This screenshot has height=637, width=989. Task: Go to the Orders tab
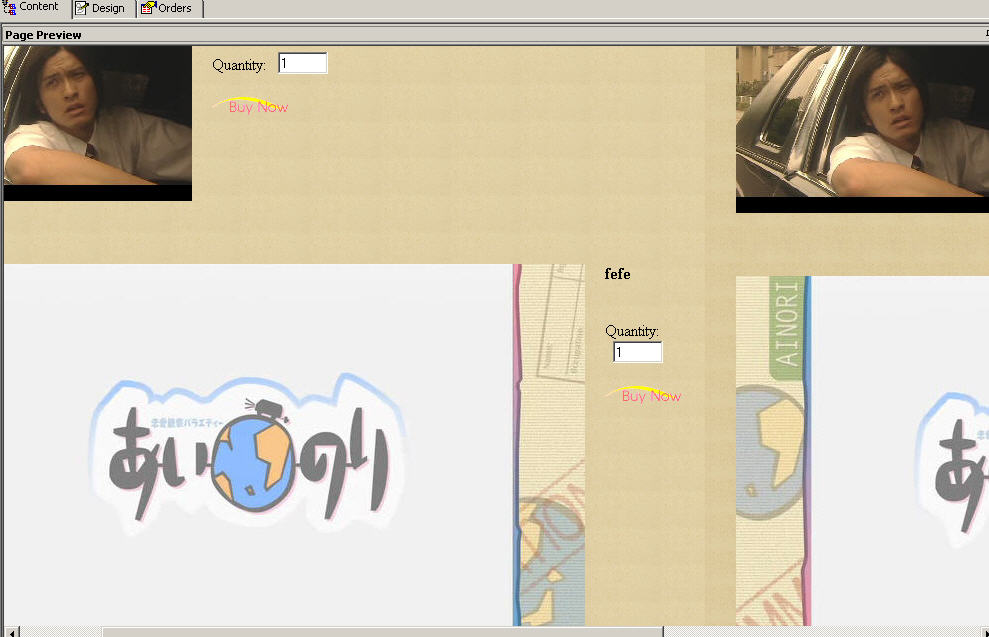tap(168, 8)
